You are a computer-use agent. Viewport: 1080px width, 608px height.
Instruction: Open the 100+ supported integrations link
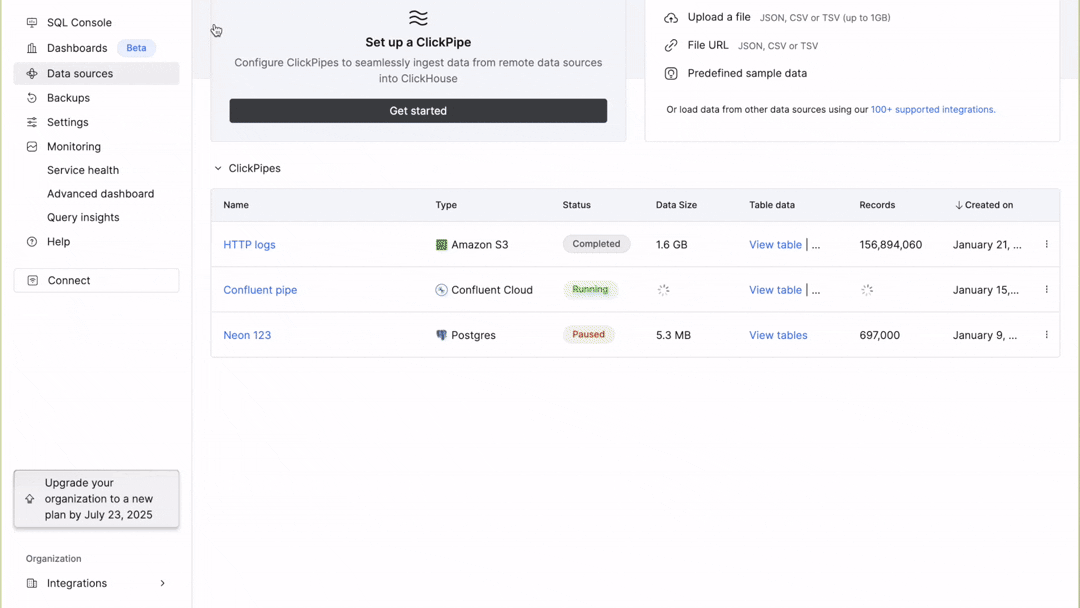932,110
